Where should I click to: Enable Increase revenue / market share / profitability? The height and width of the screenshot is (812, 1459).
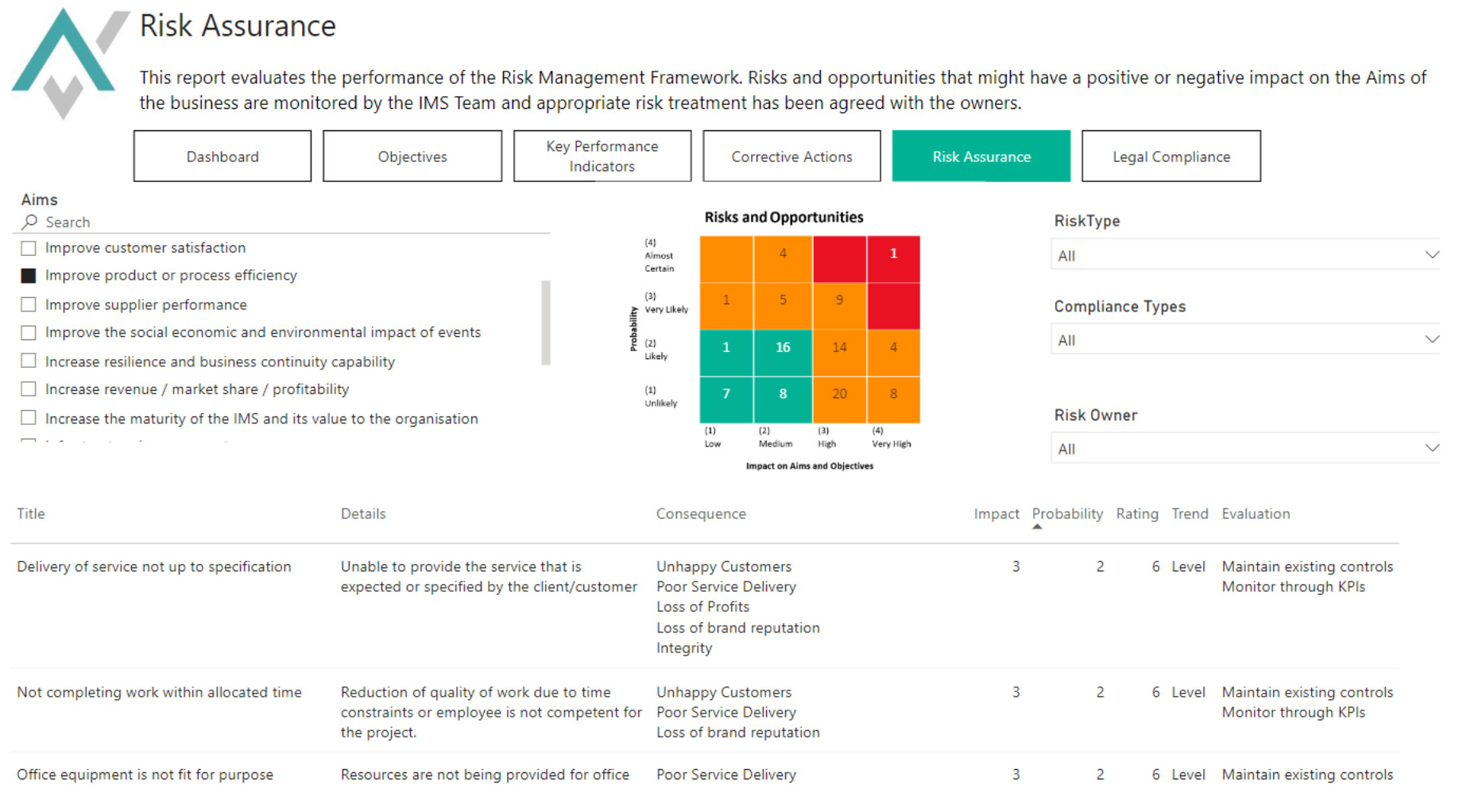(29, 389)
